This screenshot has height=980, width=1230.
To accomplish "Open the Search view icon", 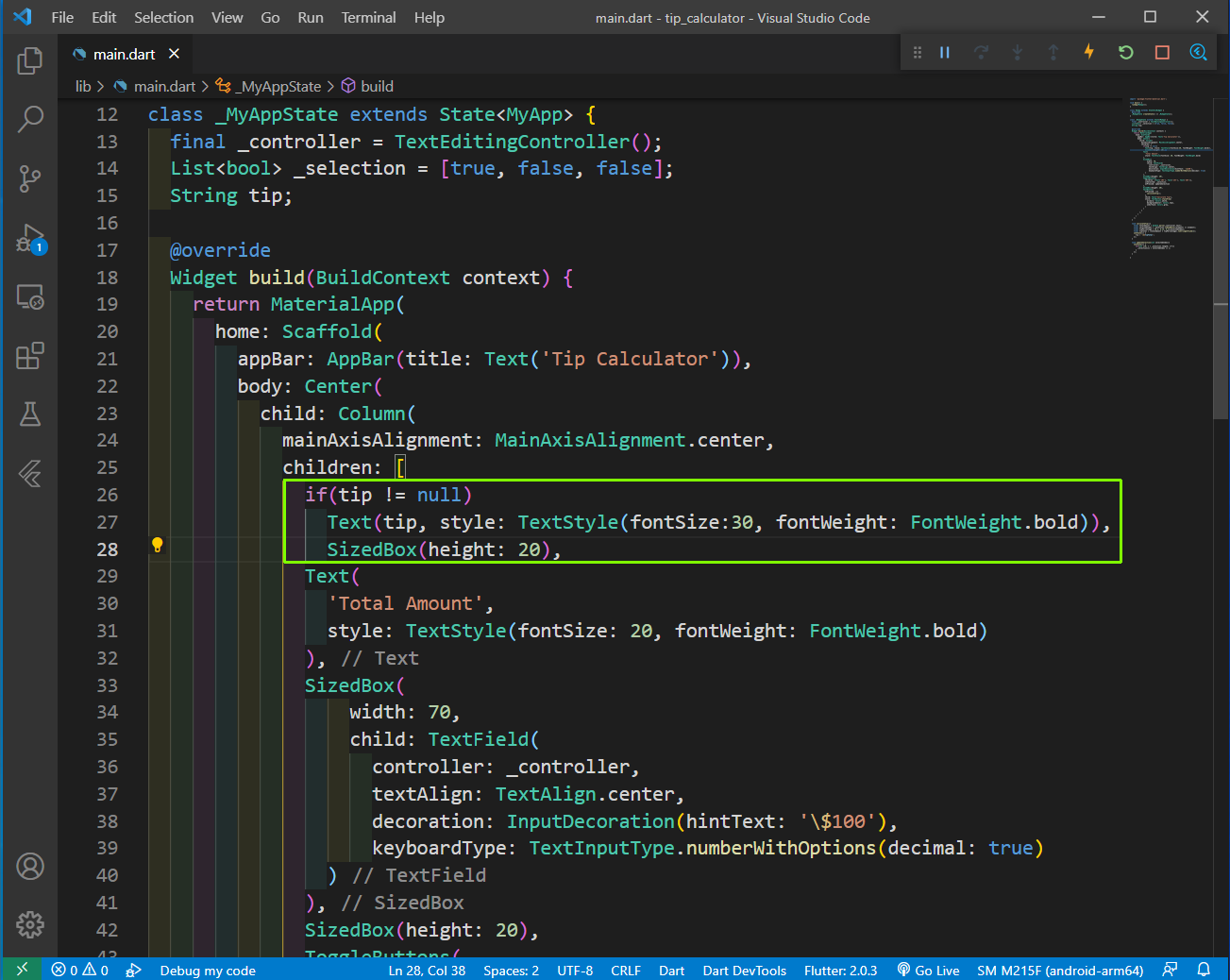I will click(30, 119).
